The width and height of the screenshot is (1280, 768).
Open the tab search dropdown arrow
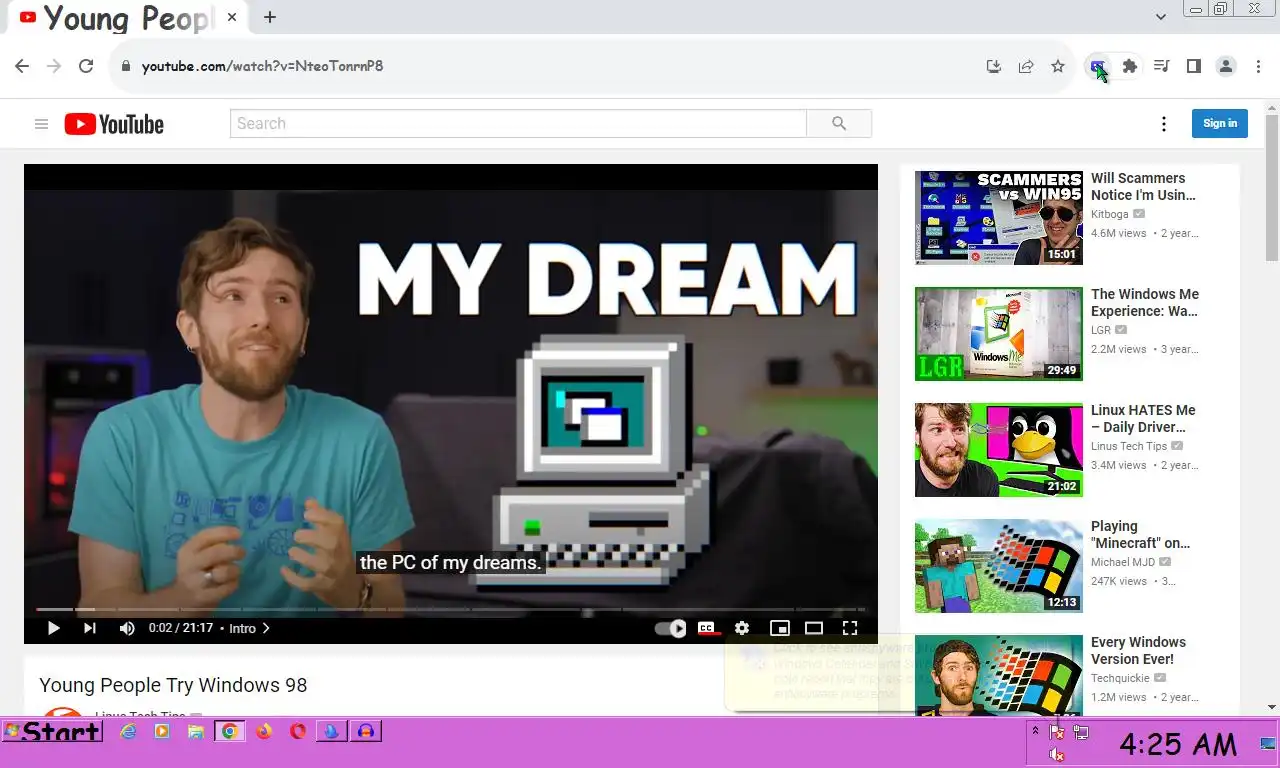(x=1161, y=17)
